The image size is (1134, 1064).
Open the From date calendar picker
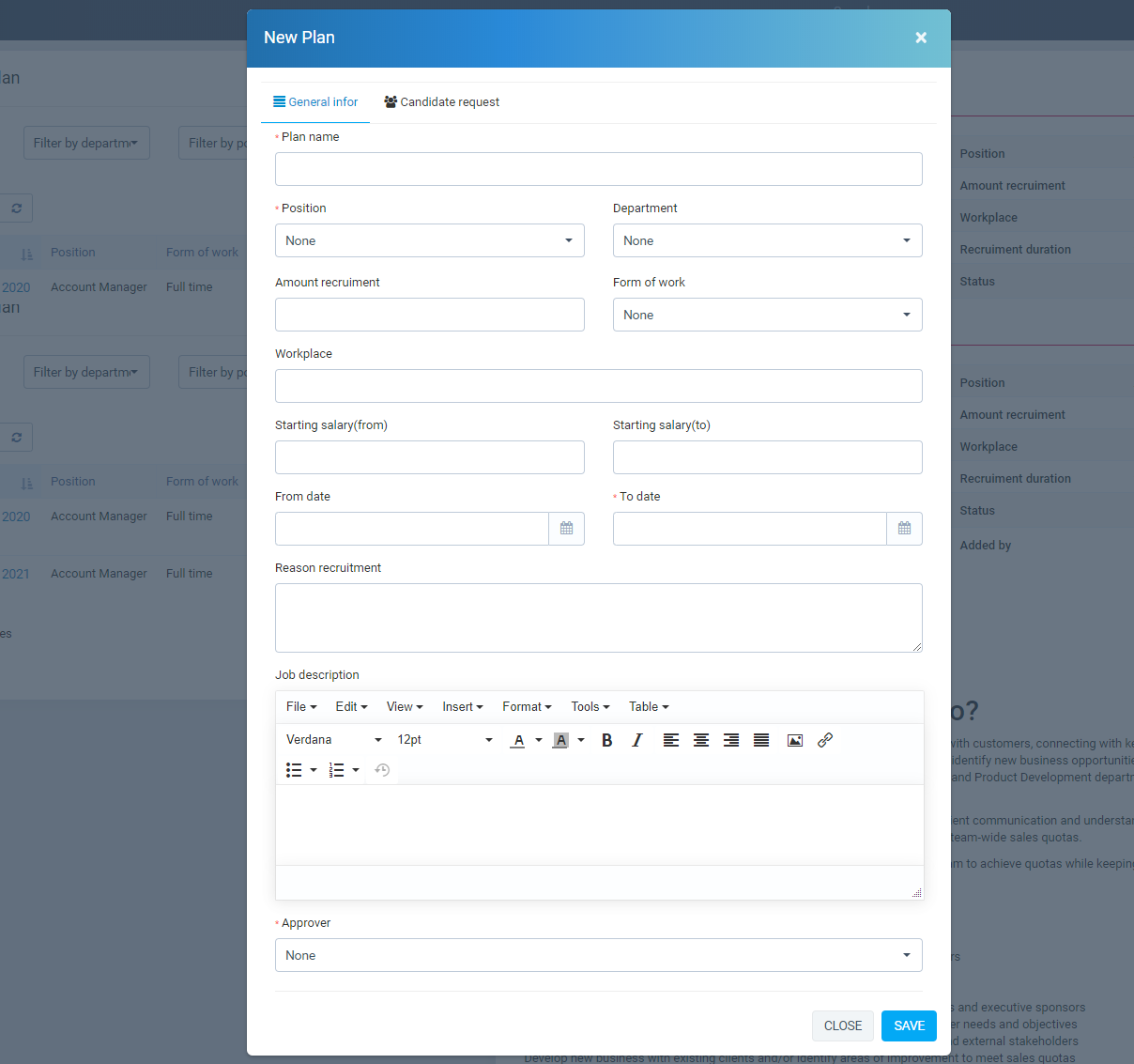[566, 529]
